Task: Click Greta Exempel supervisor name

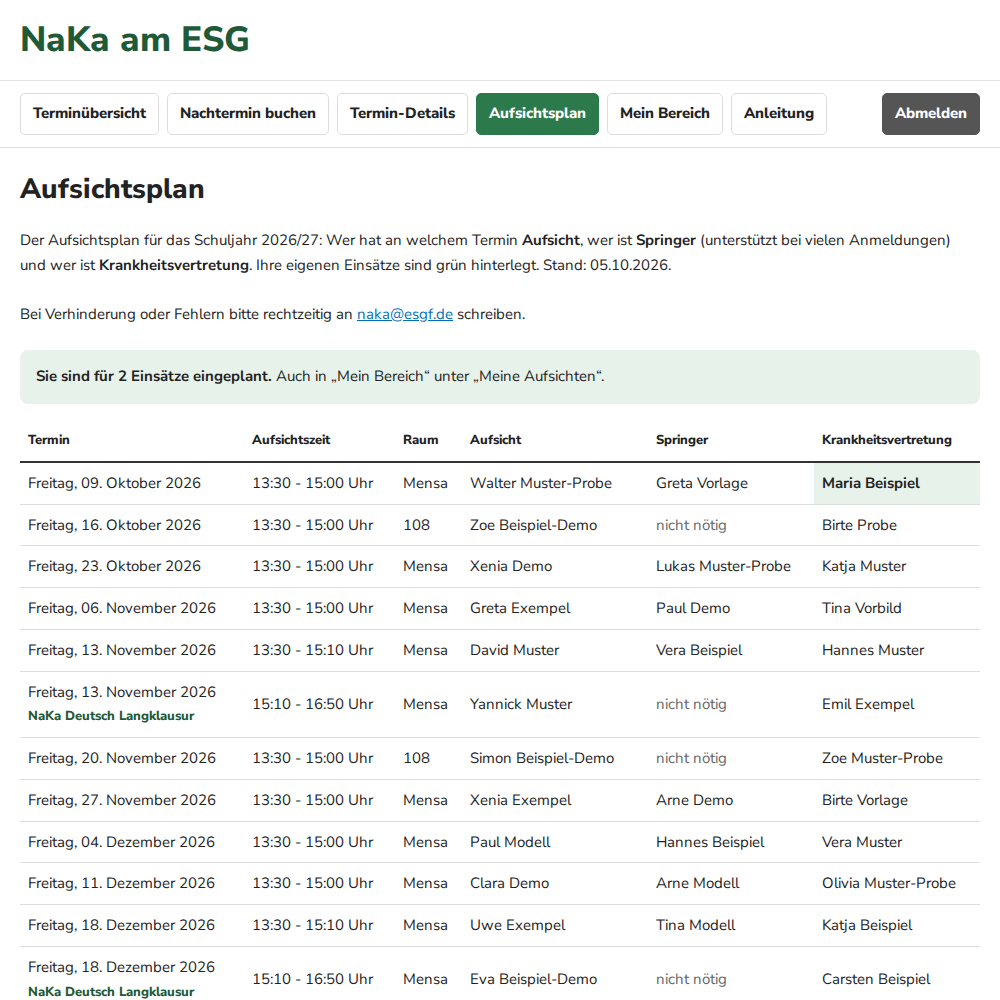Action: pyautogui.click(x=520, y=608)
